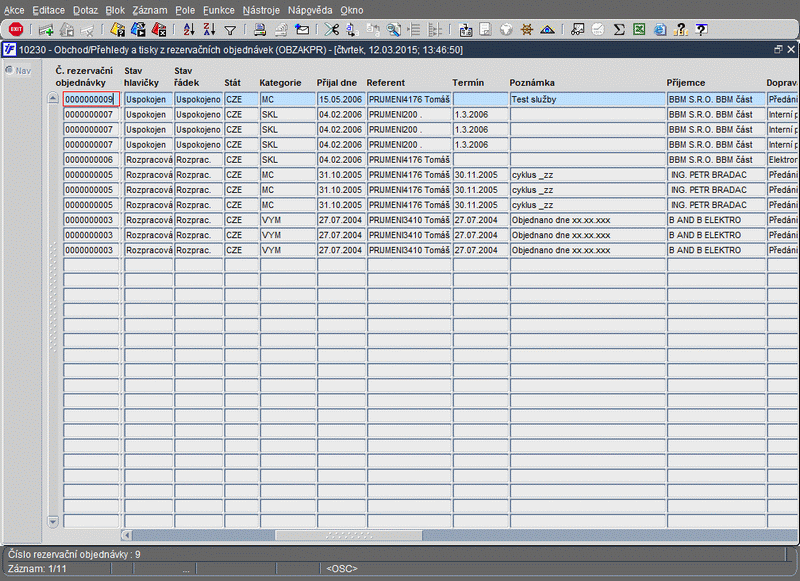
Task: Click the '<OSC>' status bar indicator
Action: click(341, 568)
